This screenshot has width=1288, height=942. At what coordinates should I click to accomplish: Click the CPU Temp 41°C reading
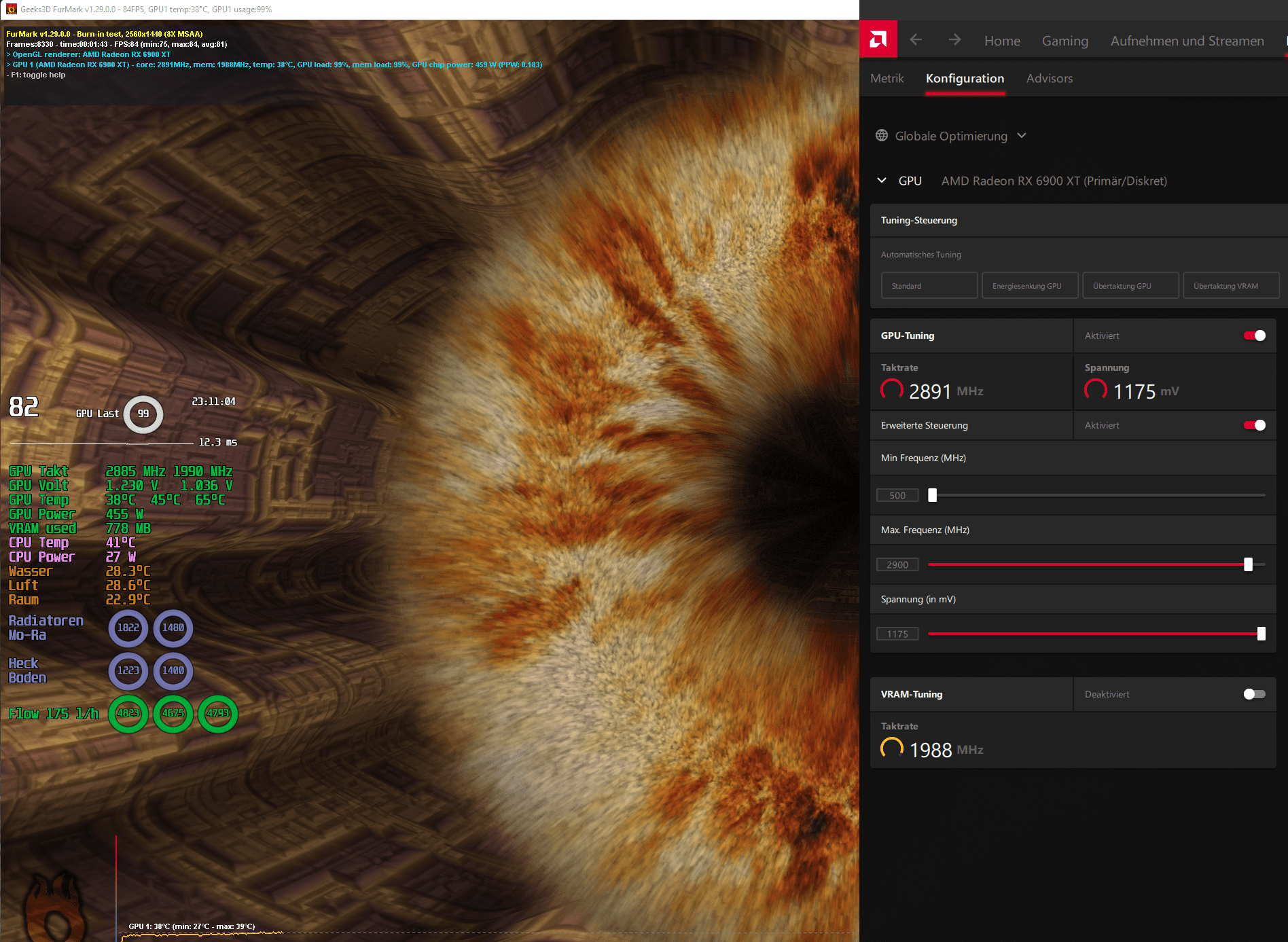tap(72, 543)
